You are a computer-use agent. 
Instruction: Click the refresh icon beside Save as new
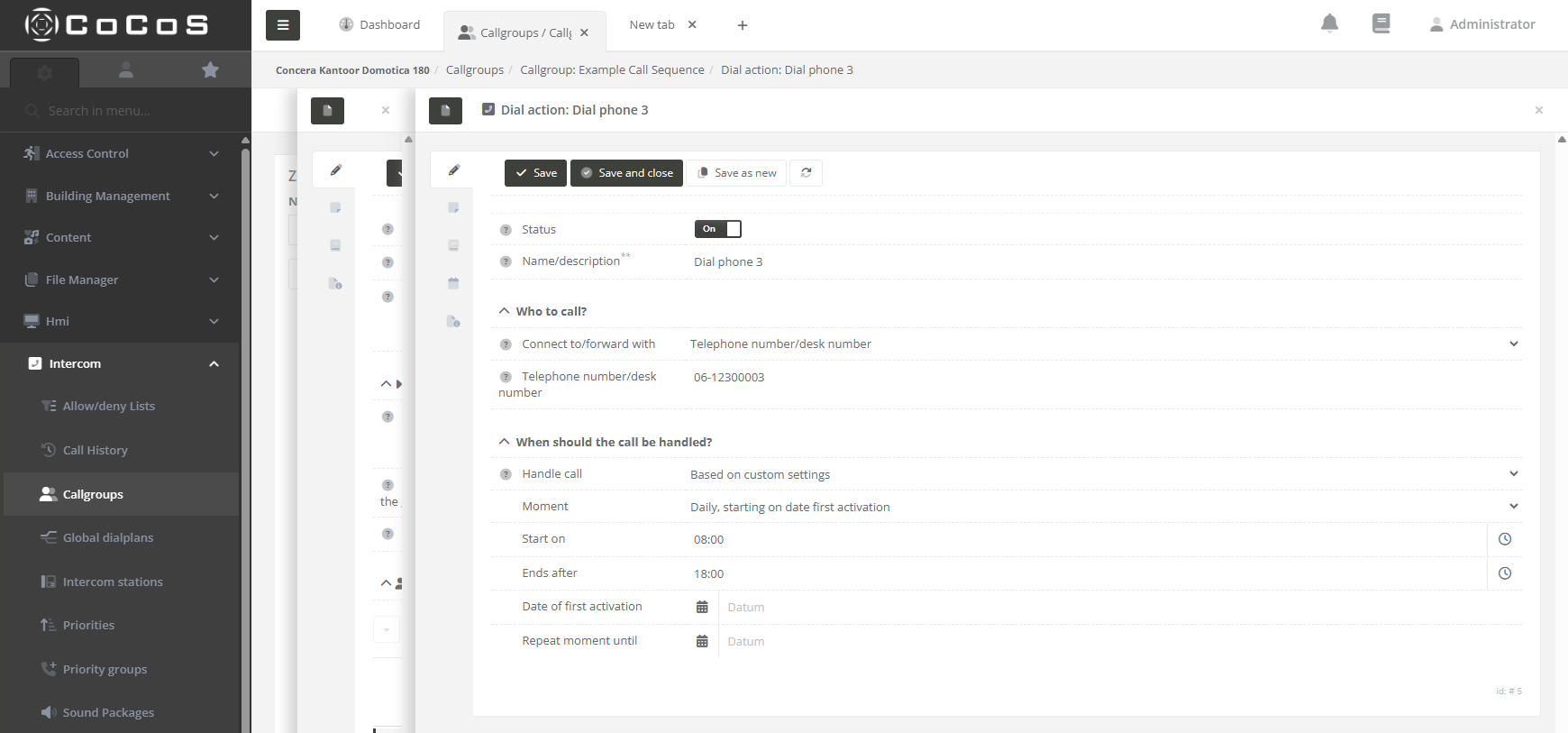[x=806, y=173]
